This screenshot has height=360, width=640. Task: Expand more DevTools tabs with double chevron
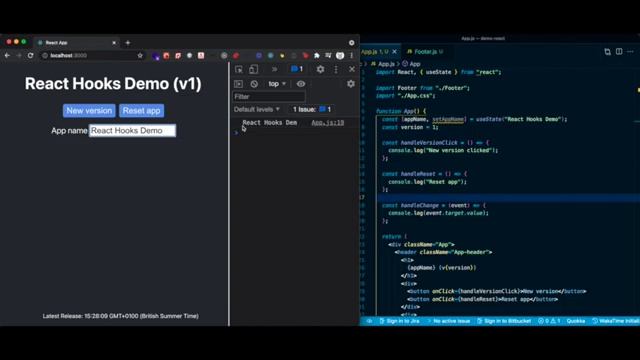(x=274, y=69)
